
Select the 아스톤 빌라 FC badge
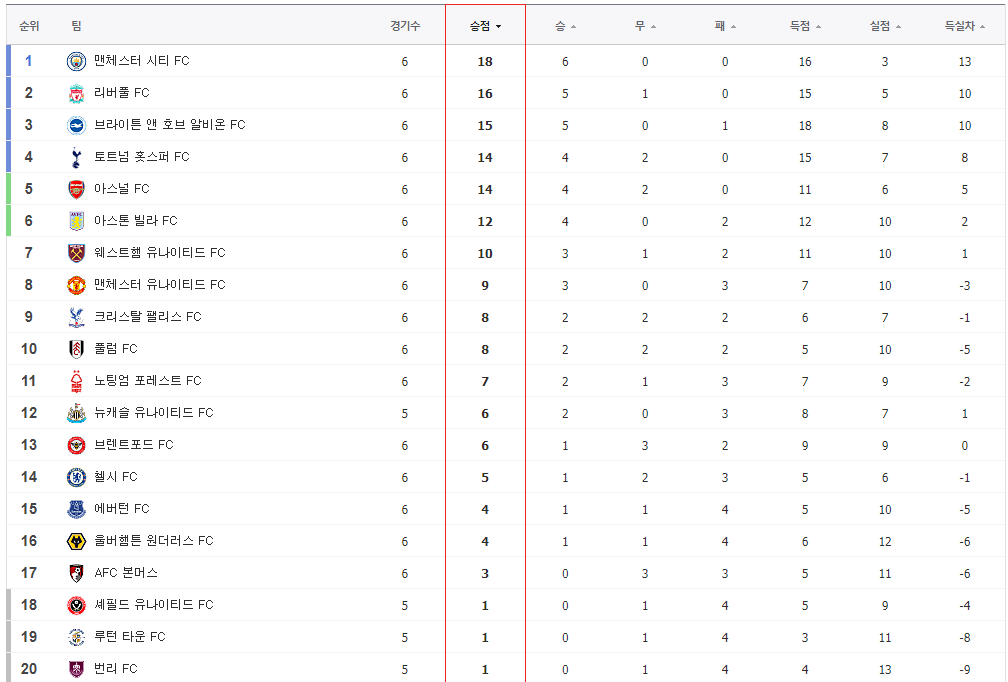tap(77, 220)
